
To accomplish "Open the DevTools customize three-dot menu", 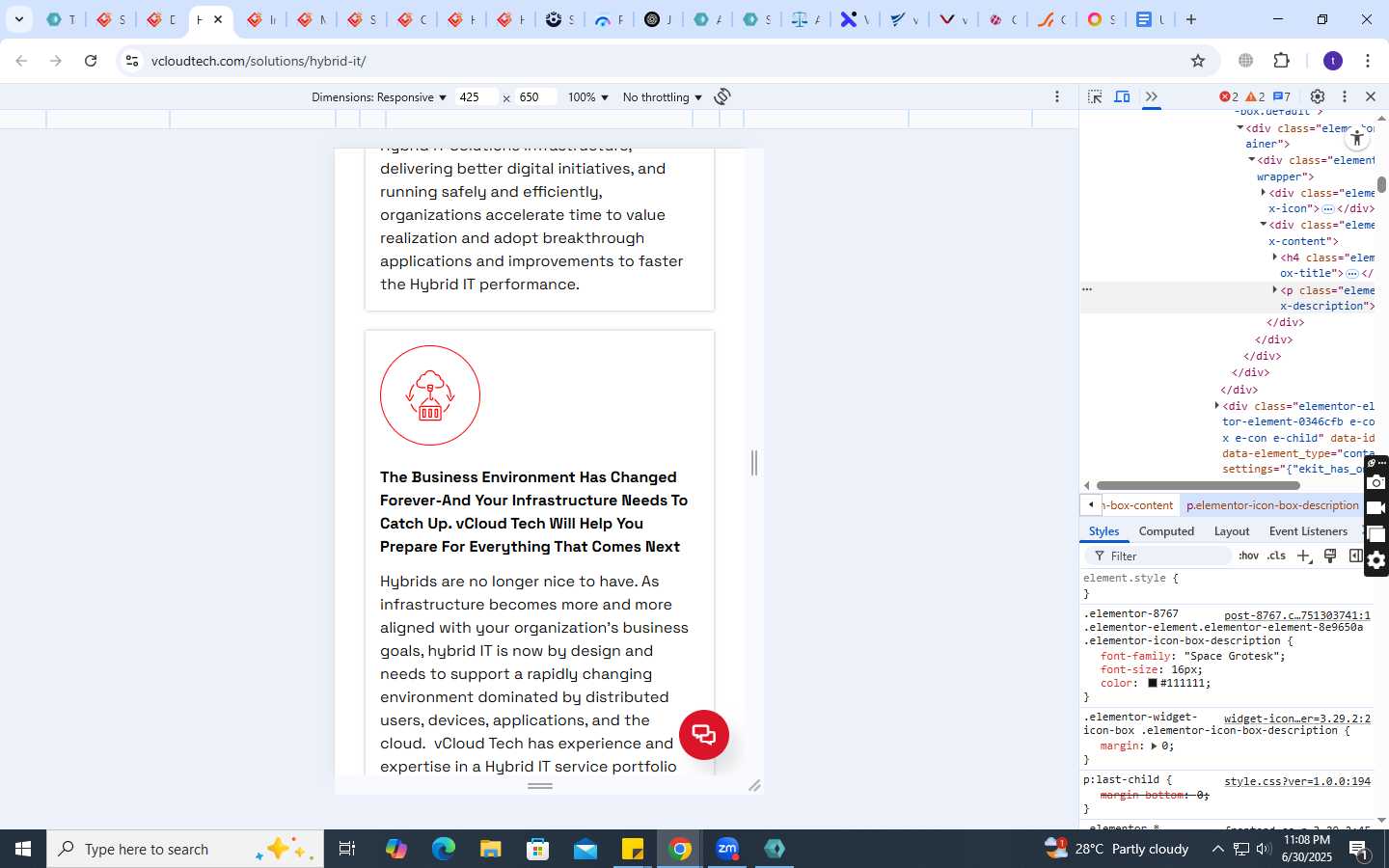I will [1345, 96].
